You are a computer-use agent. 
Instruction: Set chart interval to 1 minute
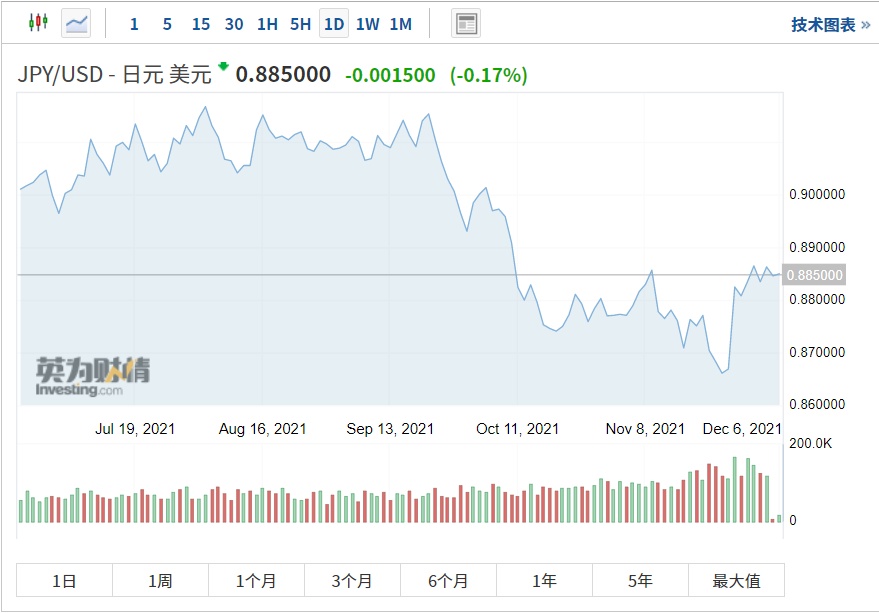(134, 24)
